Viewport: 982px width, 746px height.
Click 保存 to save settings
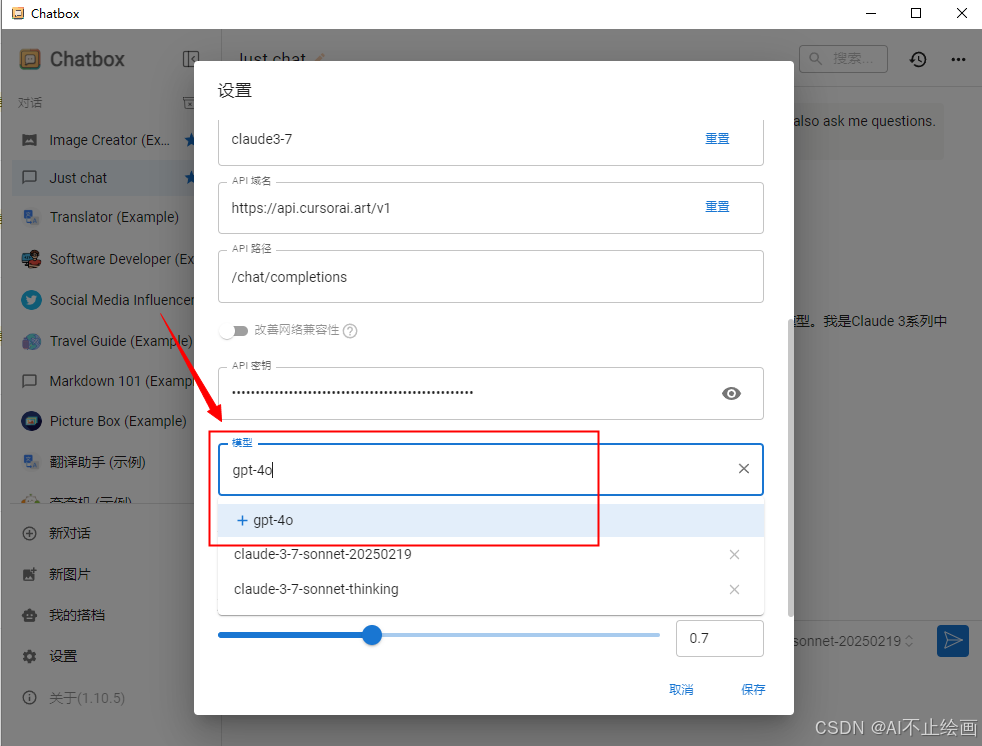[x=753, y=690]
